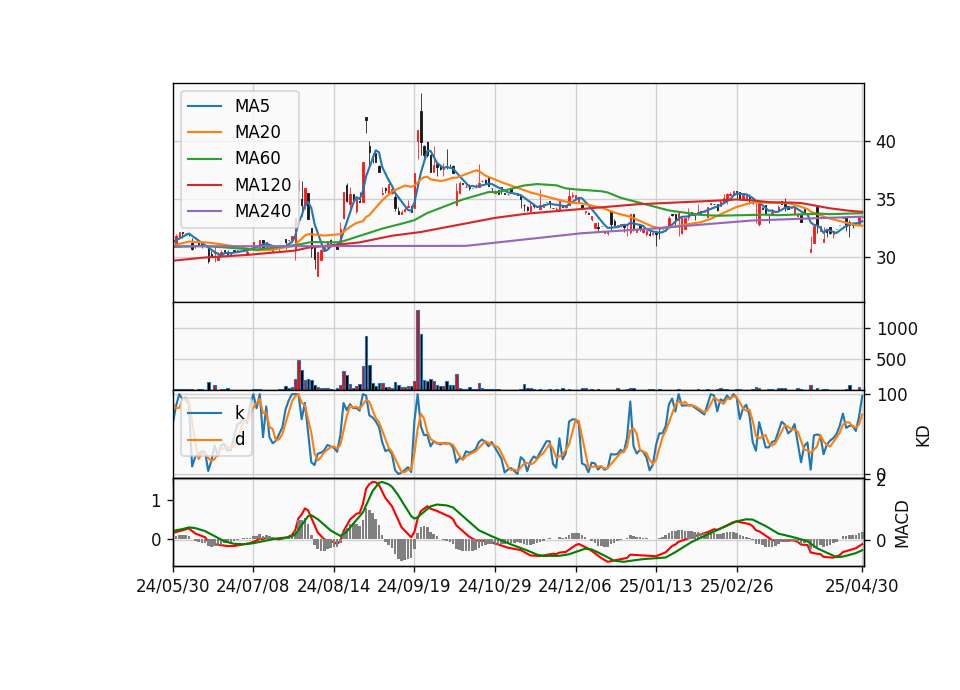Screen dimensions: 960x690
Task: Click the MACD left axis value 1
Action: [x=156, y=501]
